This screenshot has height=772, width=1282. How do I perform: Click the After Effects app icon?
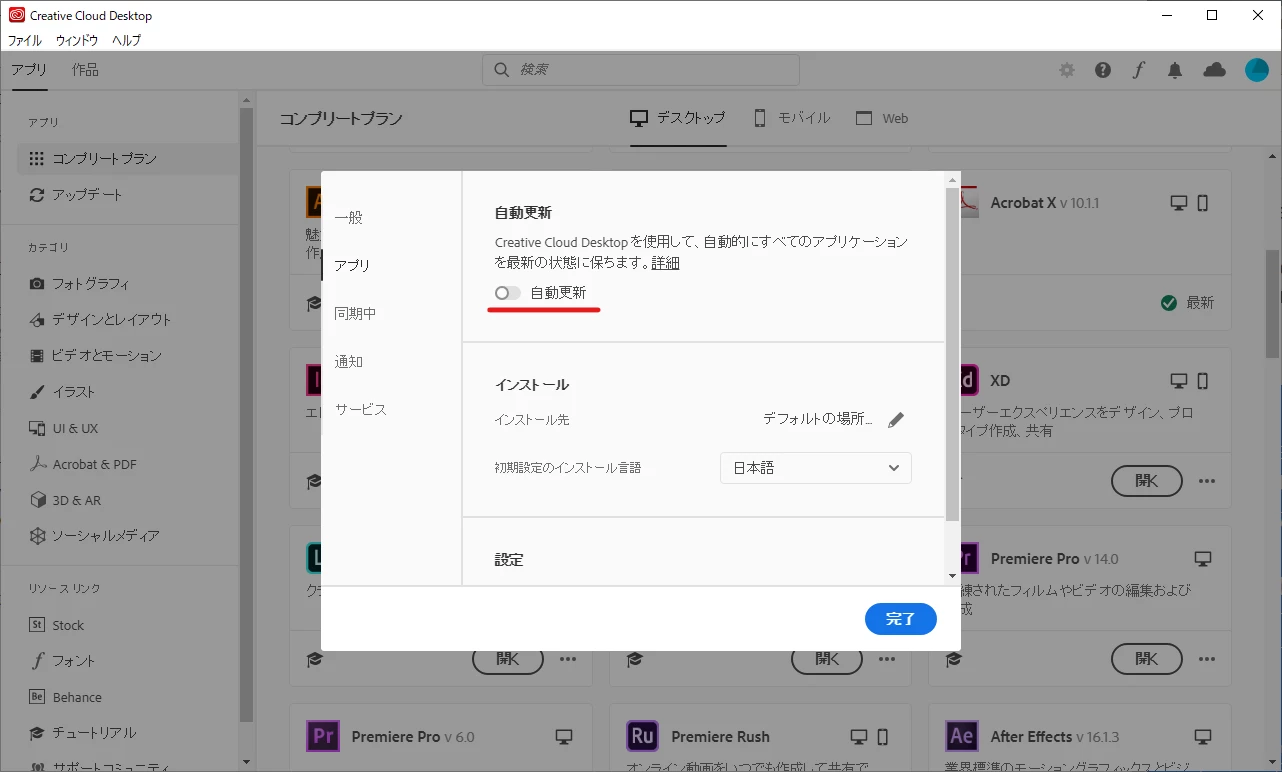pos(962,737)
